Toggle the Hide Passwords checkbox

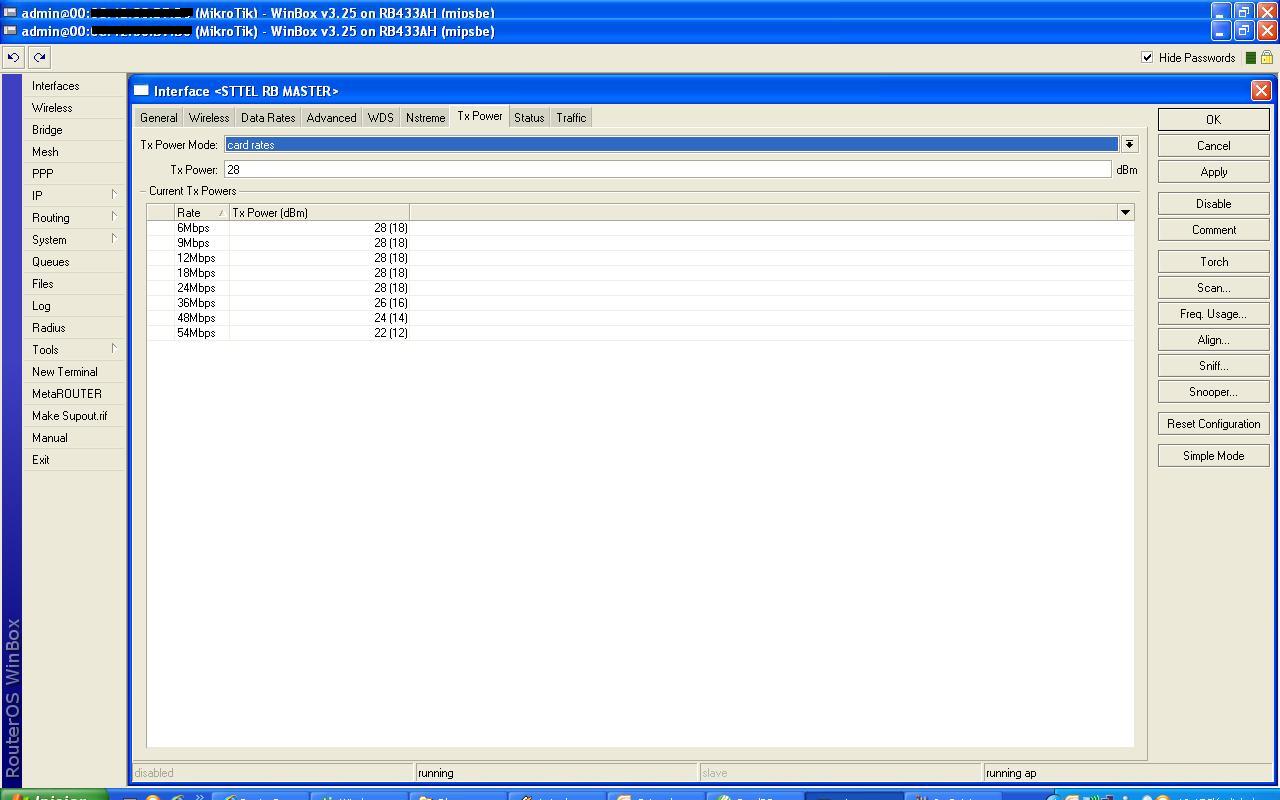pyautogui.click(x=1147, y=57)
